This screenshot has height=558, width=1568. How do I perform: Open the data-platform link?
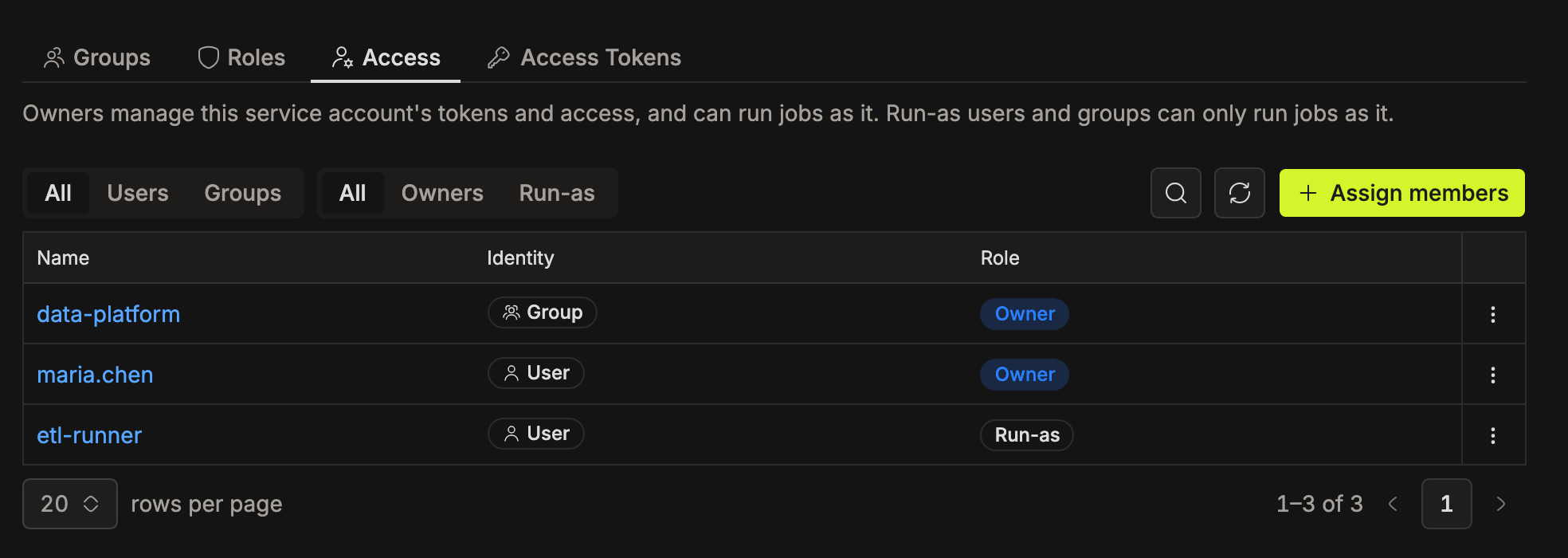108,314
